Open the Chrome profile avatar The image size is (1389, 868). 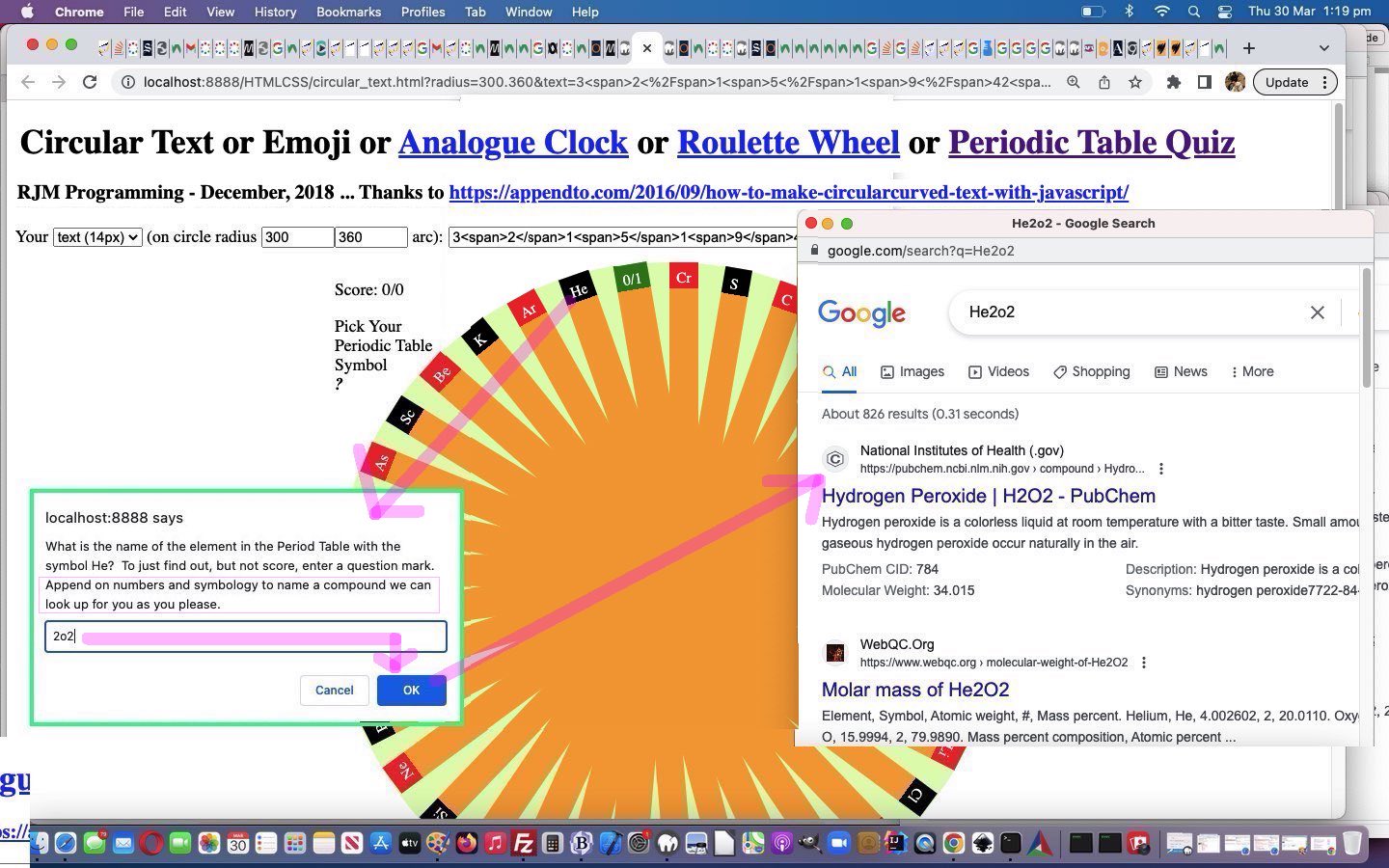1235,82
